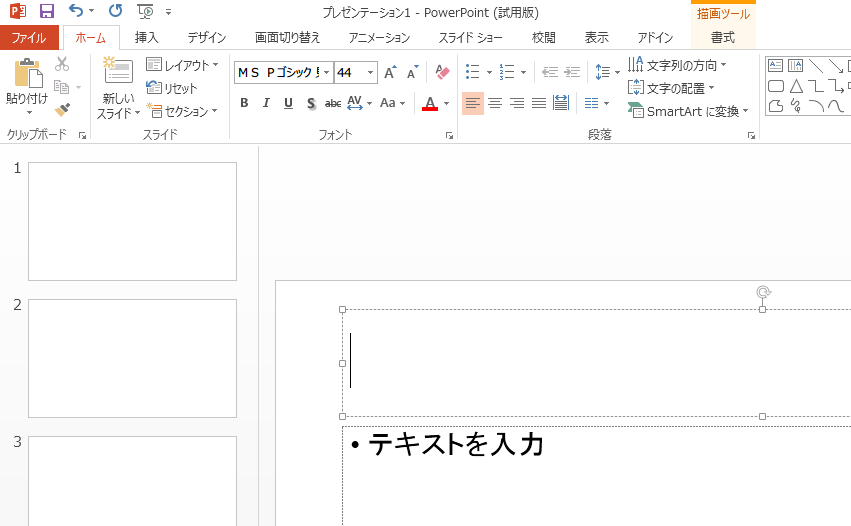The height and width of the screenshot is (526, 851).
Task: Select the text box shape icon
Action: 776,66
